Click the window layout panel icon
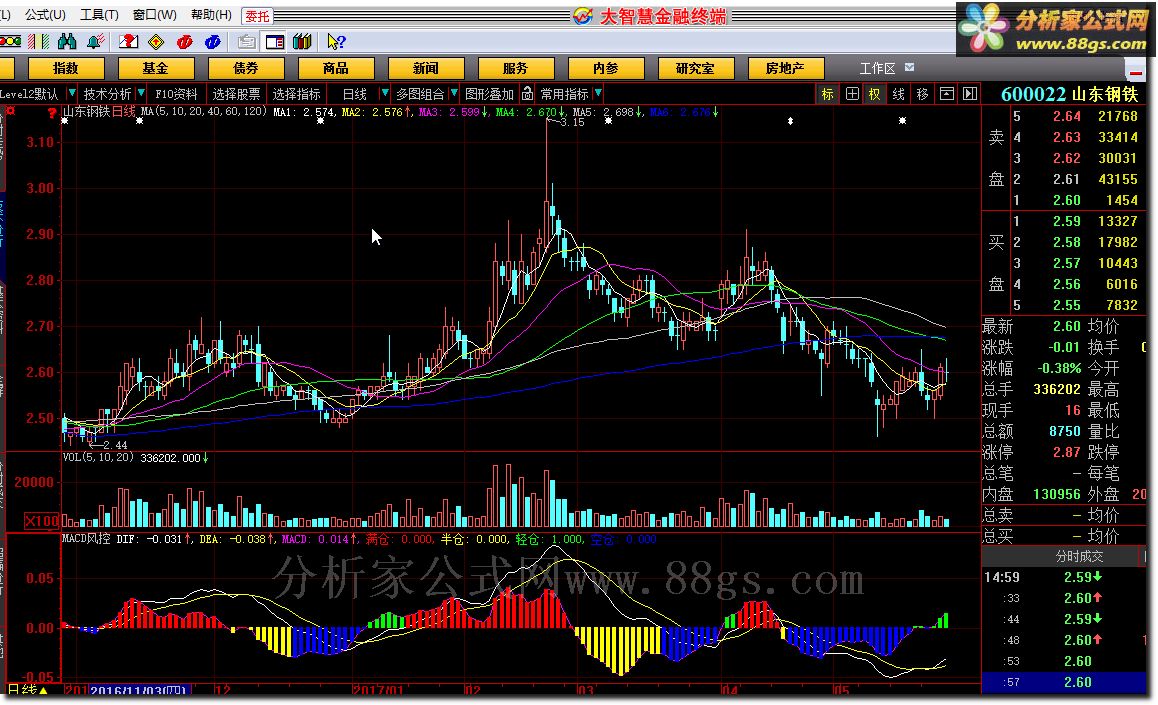 [x=275, y=41]
